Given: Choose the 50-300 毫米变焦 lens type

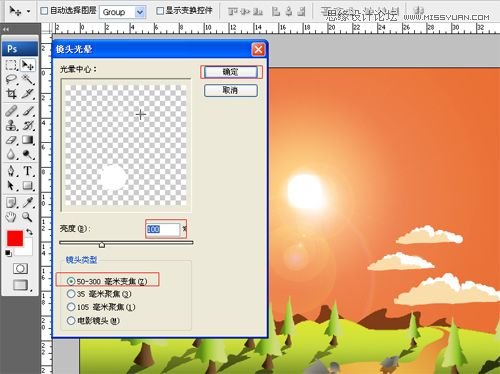Looking at the screenshot, I should 71,281.
